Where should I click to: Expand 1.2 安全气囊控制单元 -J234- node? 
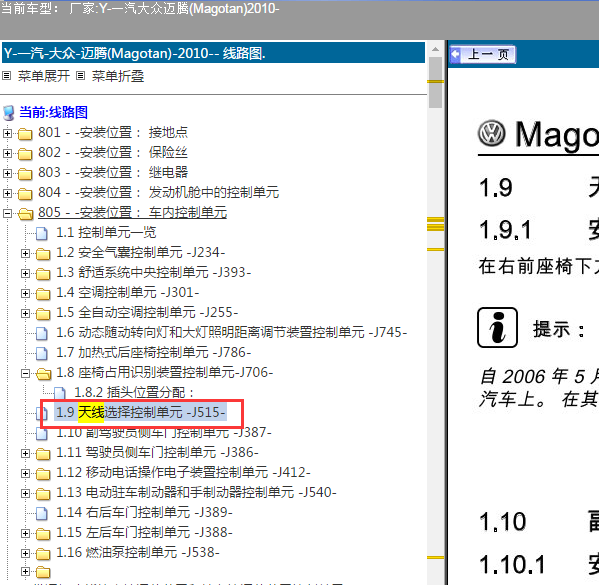point(25,253)
